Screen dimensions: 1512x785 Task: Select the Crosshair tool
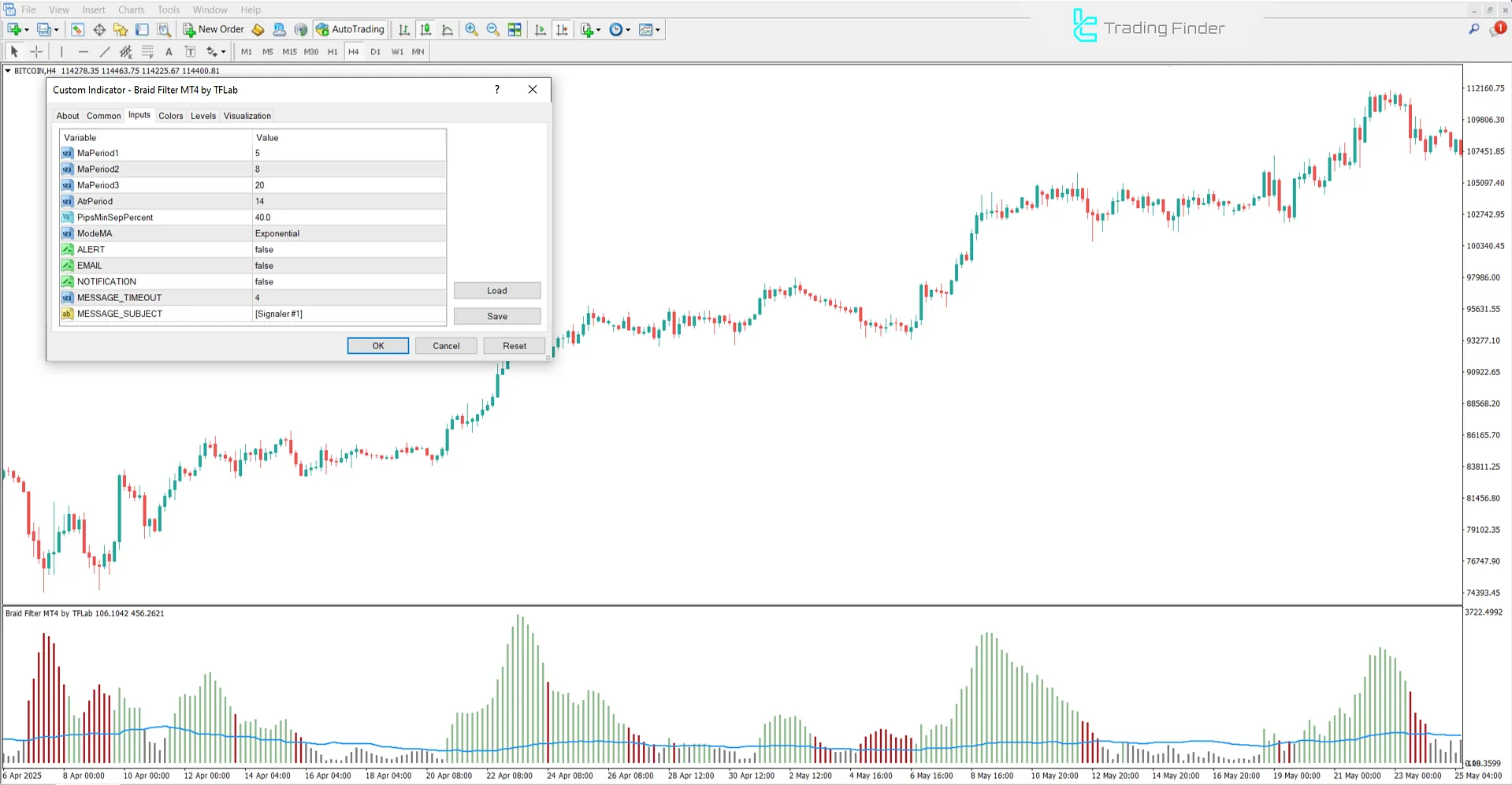36,51
